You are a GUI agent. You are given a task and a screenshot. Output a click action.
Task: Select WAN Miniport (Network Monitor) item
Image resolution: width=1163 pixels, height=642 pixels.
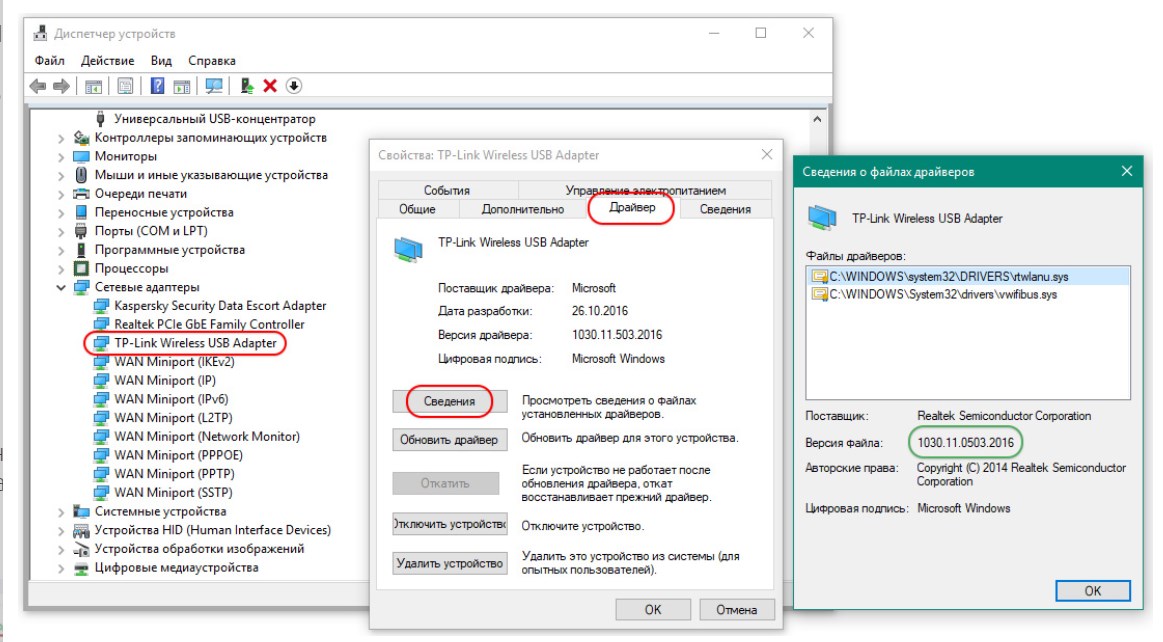coord(207,437)
